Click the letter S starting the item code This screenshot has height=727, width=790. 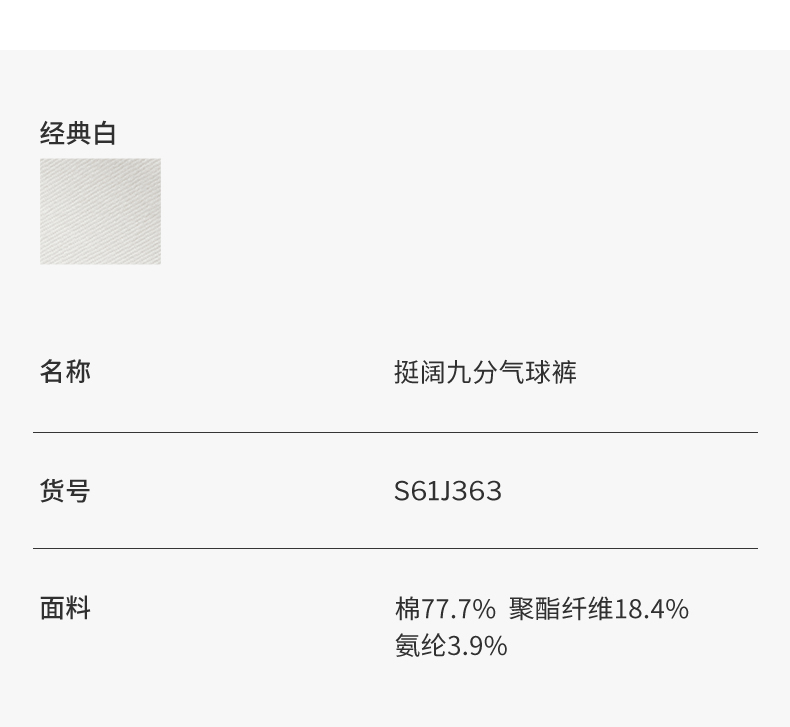point(402,491)
